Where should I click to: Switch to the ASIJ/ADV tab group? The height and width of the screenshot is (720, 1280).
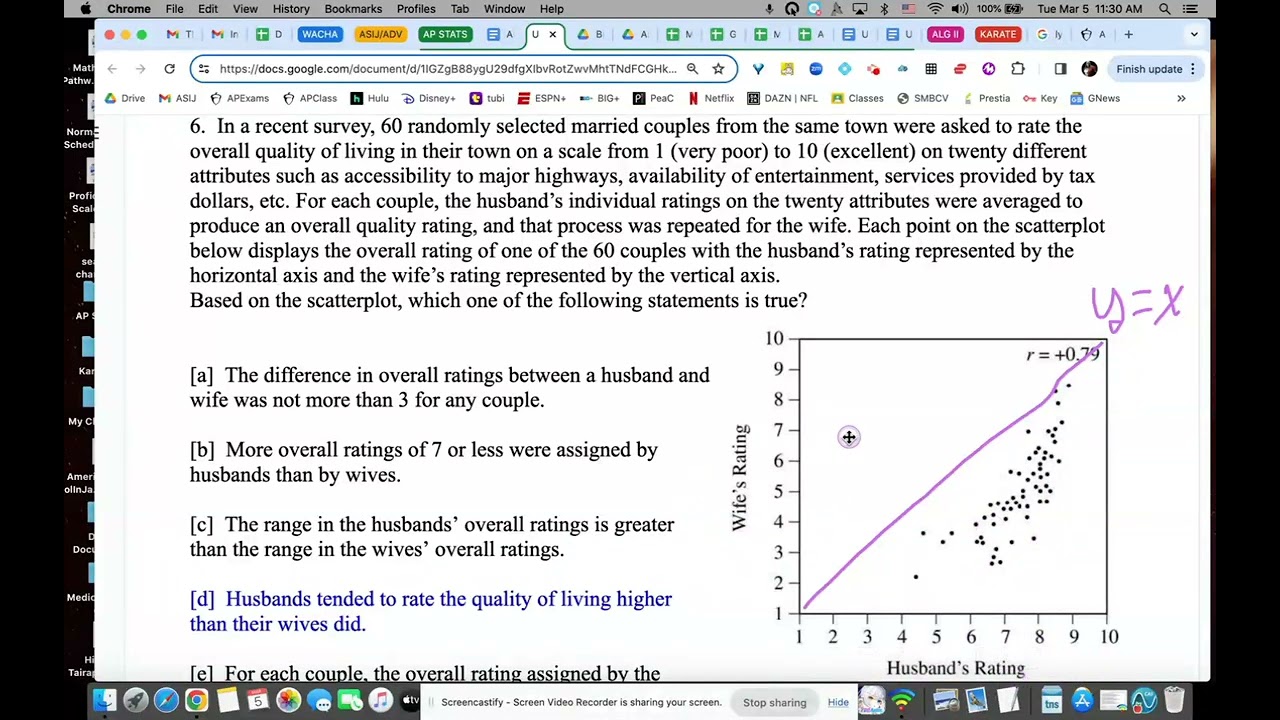[x=380, y=34]
